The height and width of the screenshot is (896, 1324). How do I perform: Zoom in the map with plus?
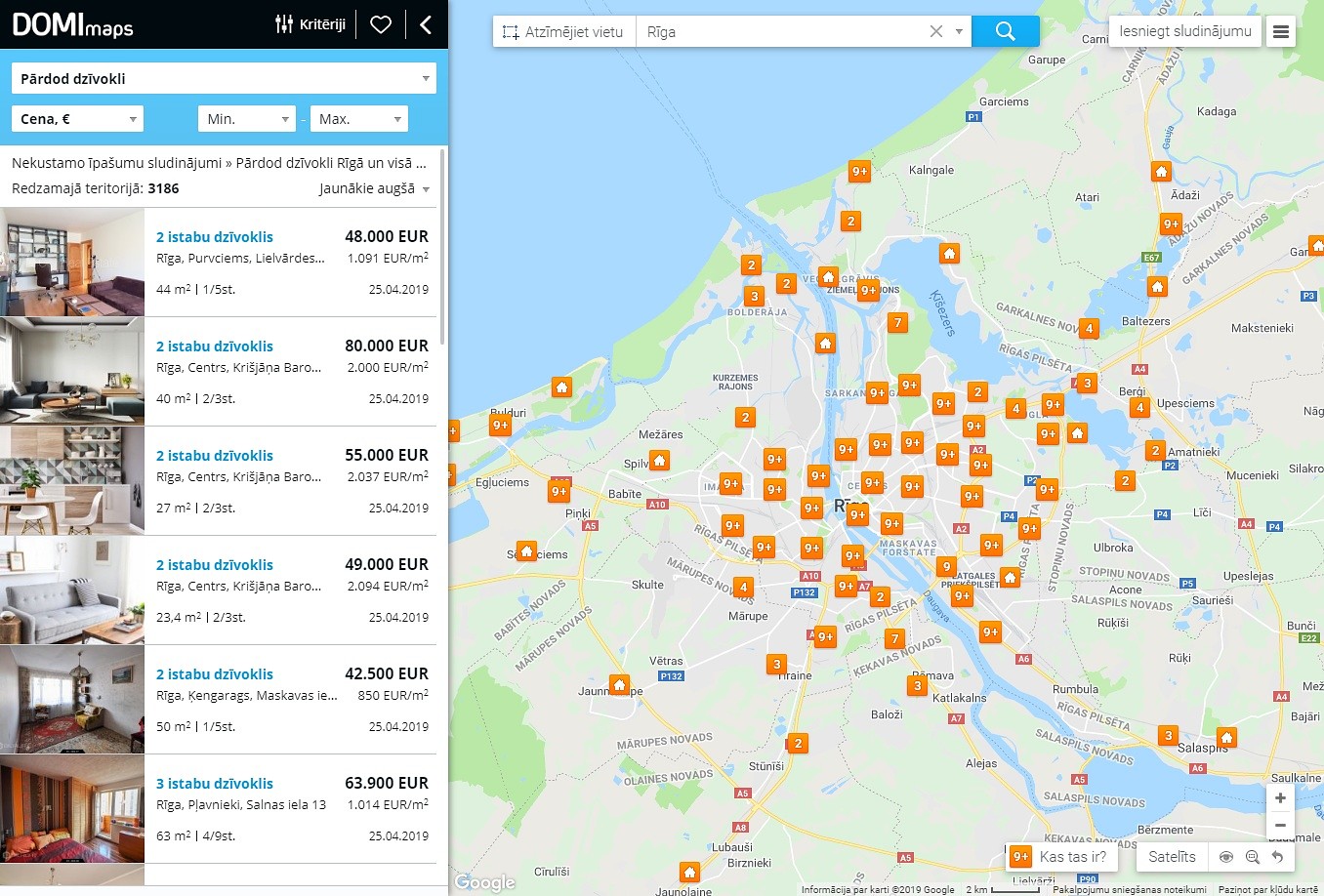(1280, 798)
